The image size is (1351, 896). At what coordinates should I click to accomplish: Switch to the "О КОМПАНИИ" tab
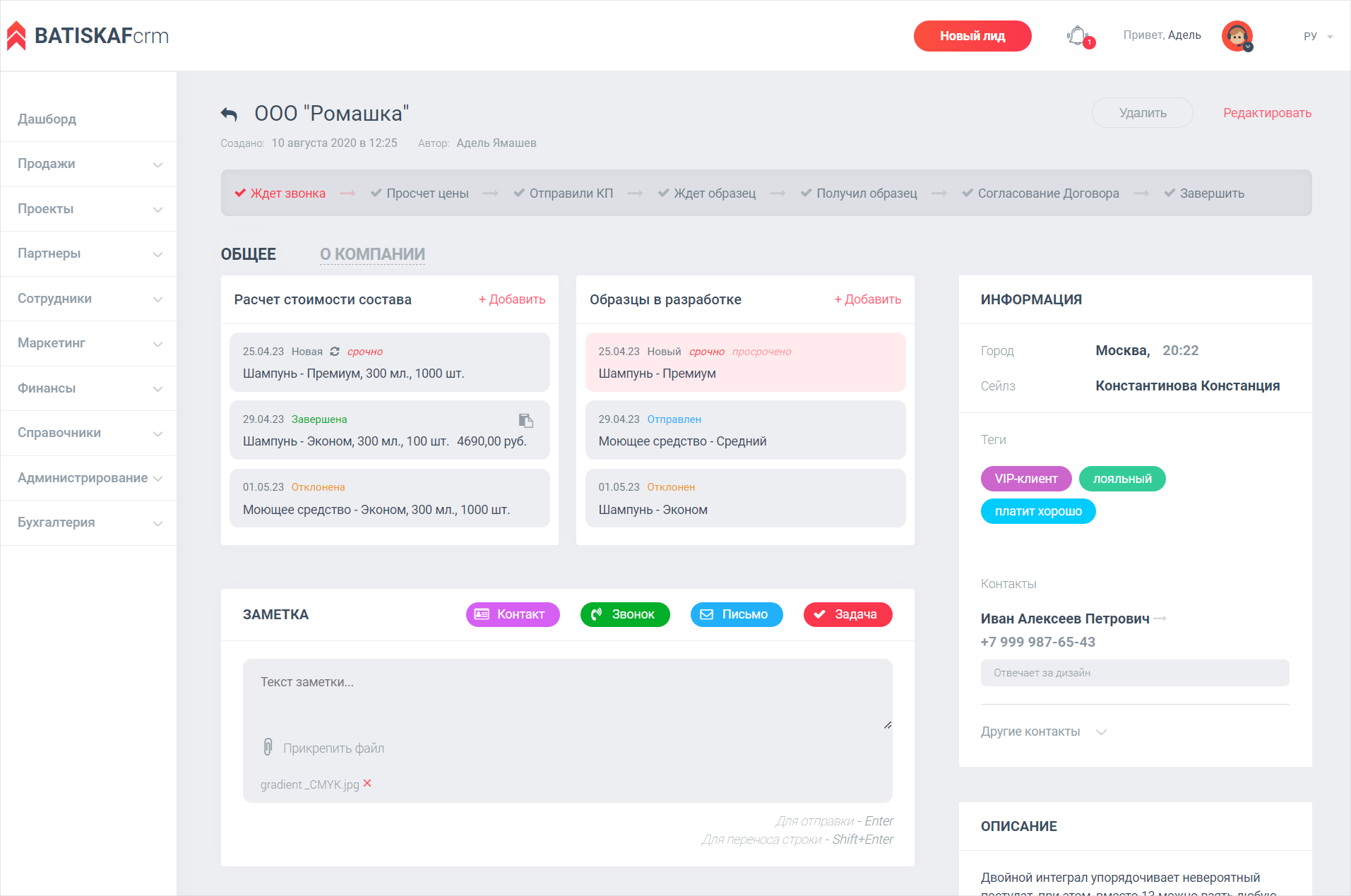click(372, 254)
